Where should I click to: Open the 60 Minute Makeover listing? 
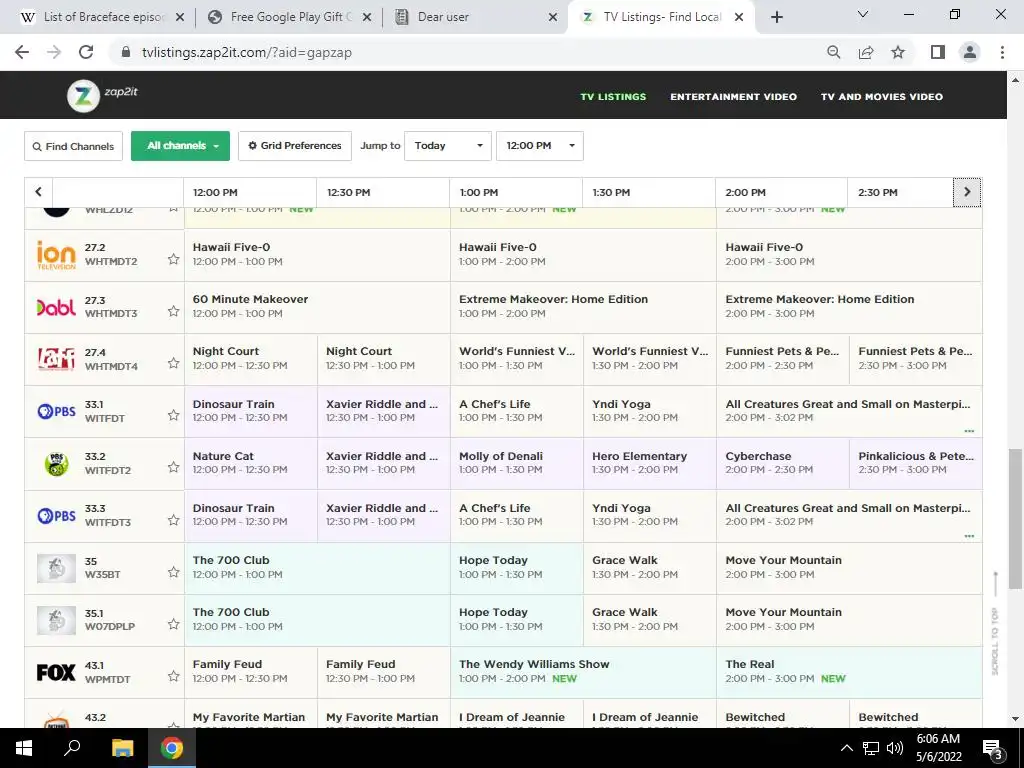(x=317, y=307)
